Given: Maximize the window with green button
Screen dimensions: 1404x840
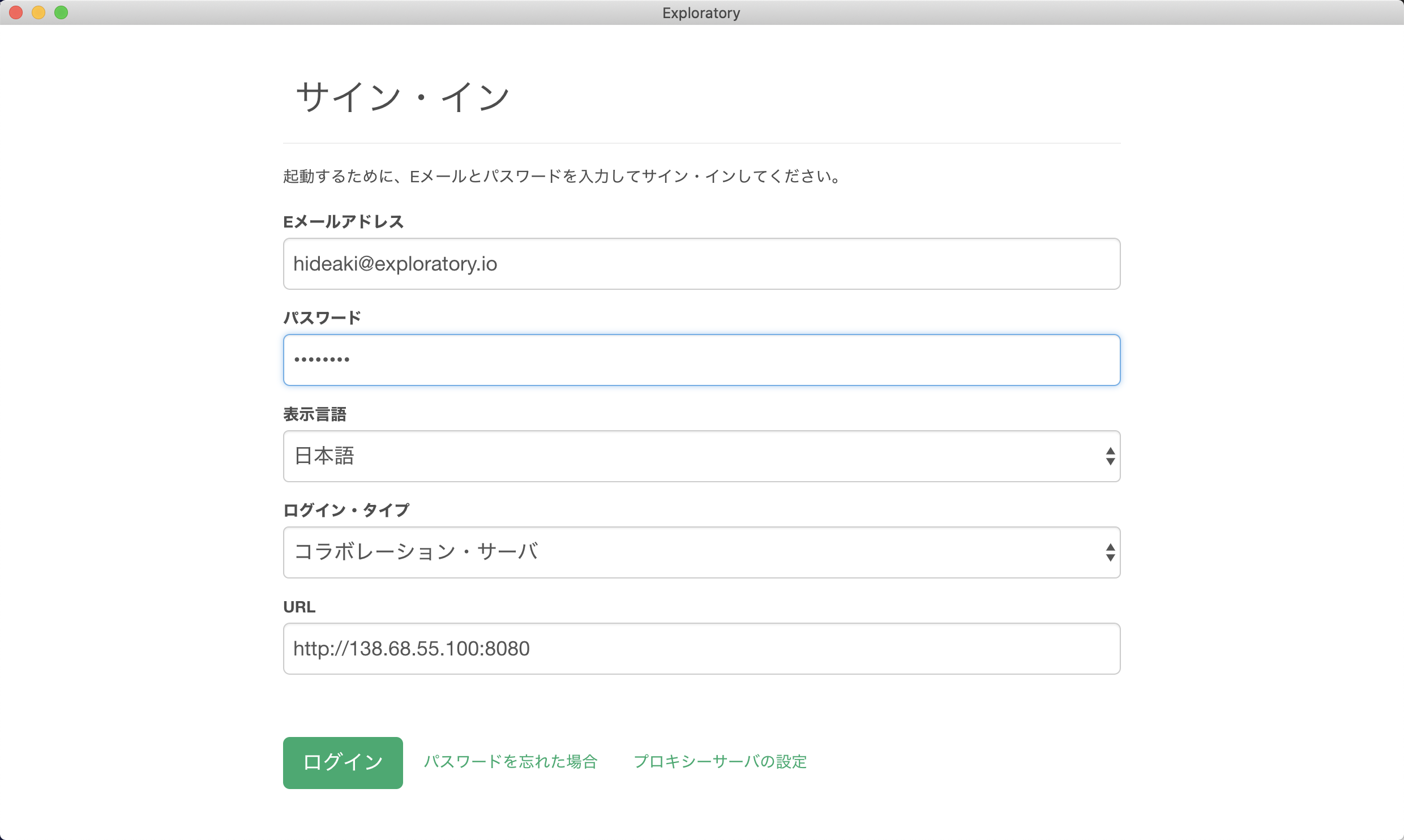Looking at the screenshot, I should (61, 12).
